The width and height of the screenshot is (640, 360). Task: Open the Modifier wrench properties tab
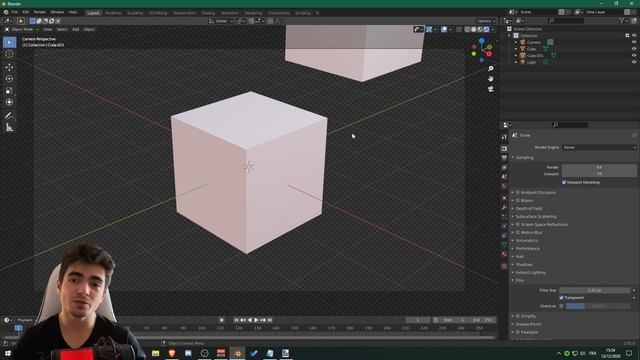point(504,207)
